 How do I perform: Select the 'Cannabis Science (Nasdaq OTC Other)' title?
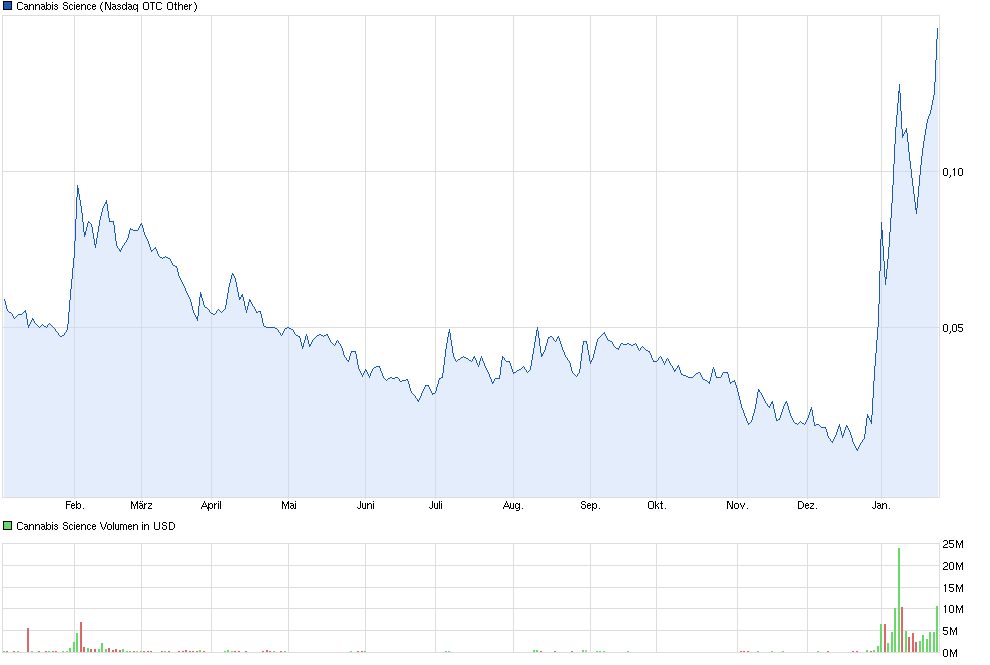(107, 6)
